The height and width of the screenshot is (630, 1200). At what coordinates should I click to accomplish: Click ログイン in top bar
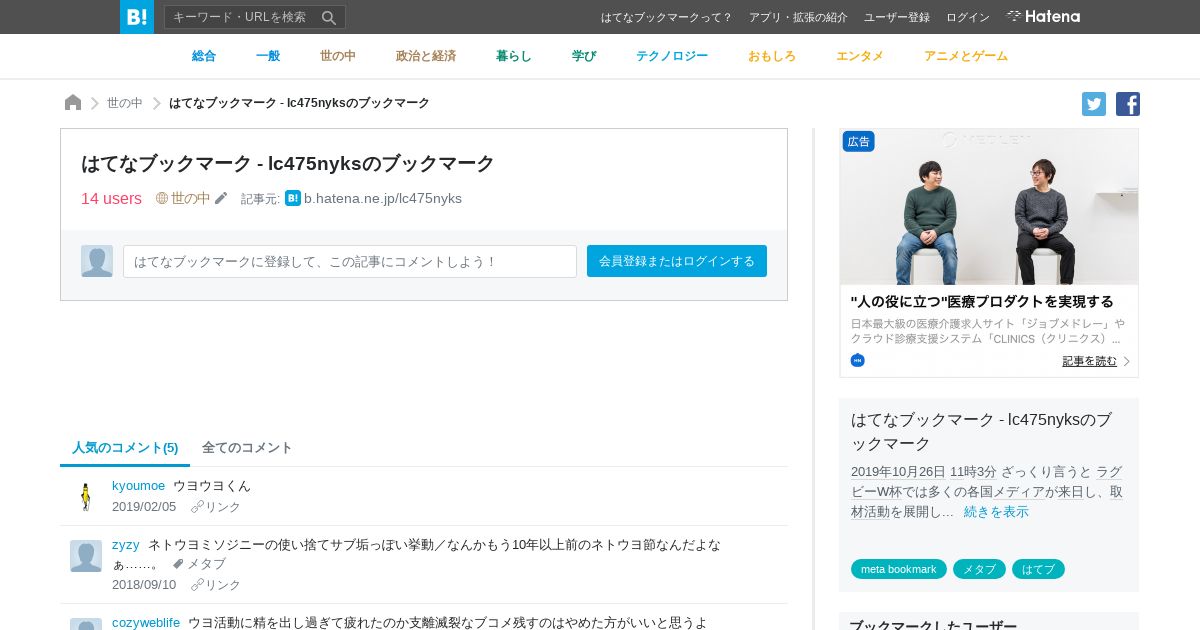tap(968, 17)
